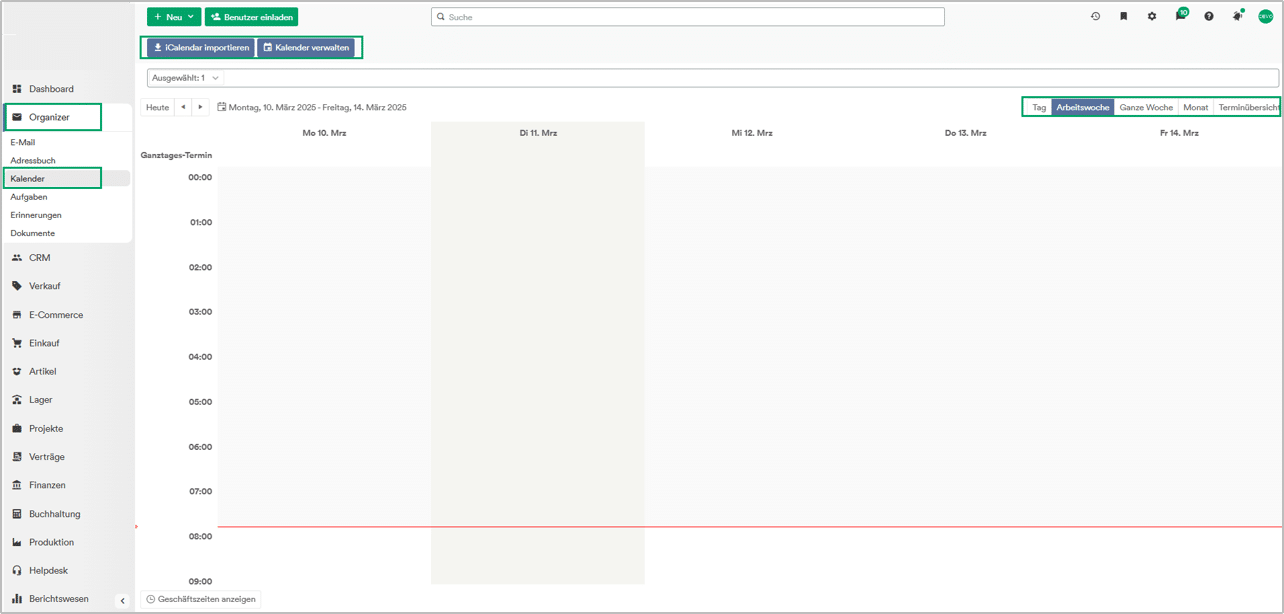
Task: Click the Fr 14. Mrz column header
Action: tap(1179, 133)
